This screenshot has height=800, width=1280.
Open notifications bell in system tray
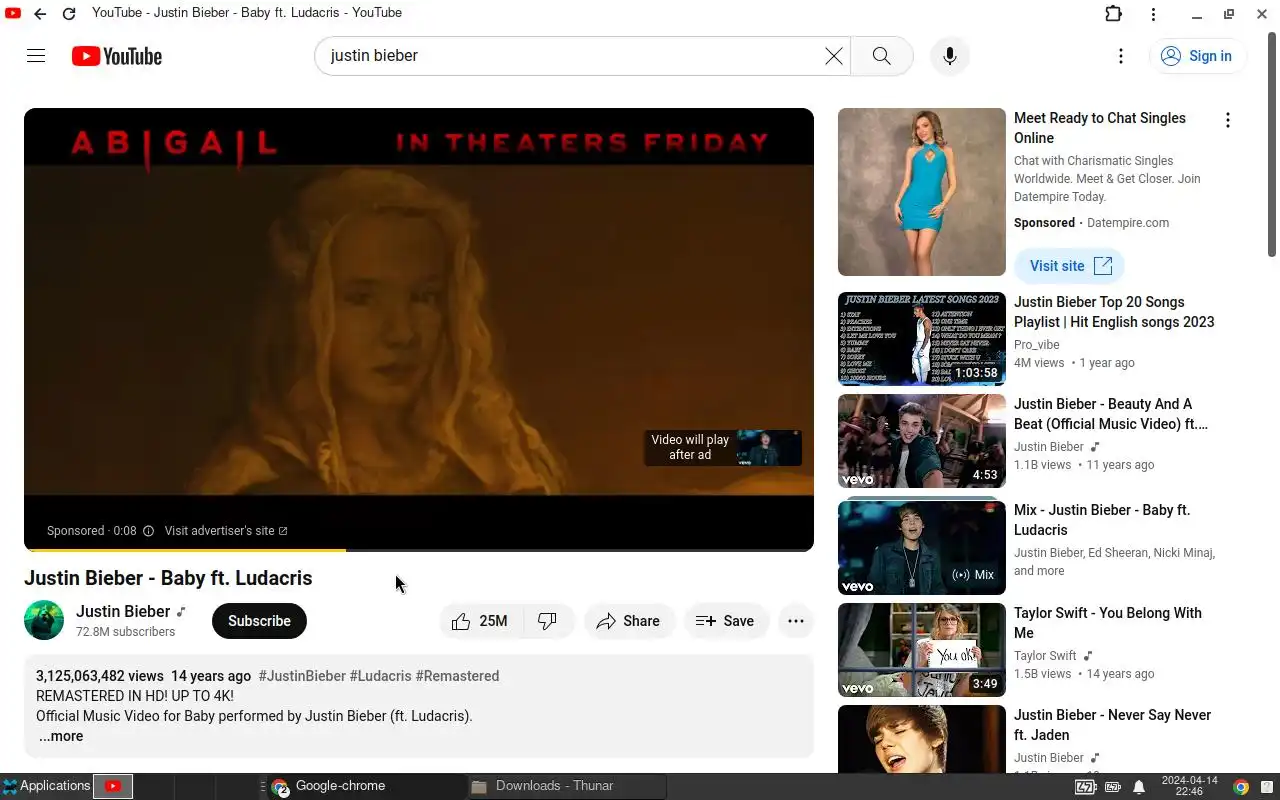(x=1139, y=787)
